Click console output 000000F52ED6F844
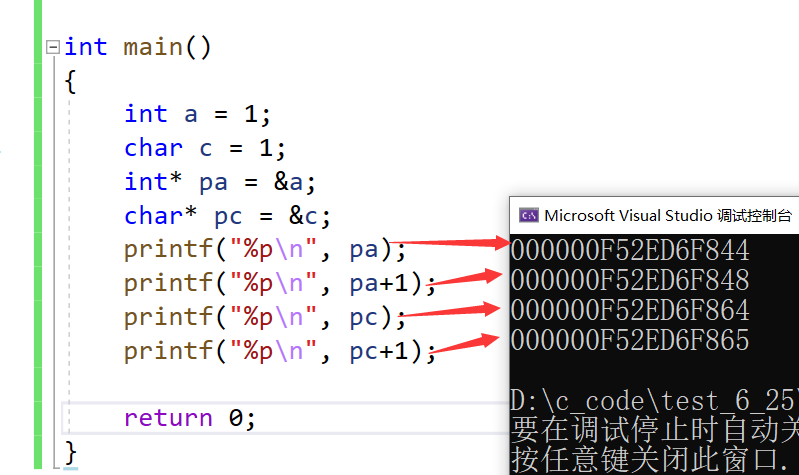This screenshot has height=475, width=799. pos(630,250)
